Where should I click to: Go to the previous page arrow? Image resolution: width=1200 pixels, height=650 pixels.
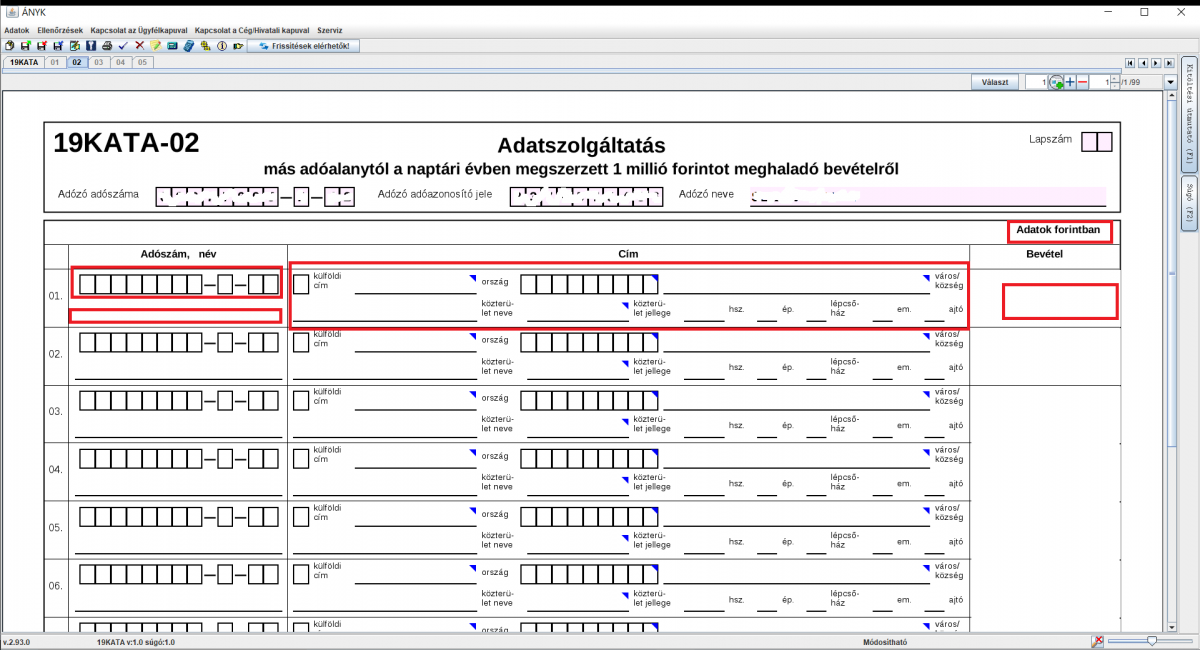click(1143, 63)
